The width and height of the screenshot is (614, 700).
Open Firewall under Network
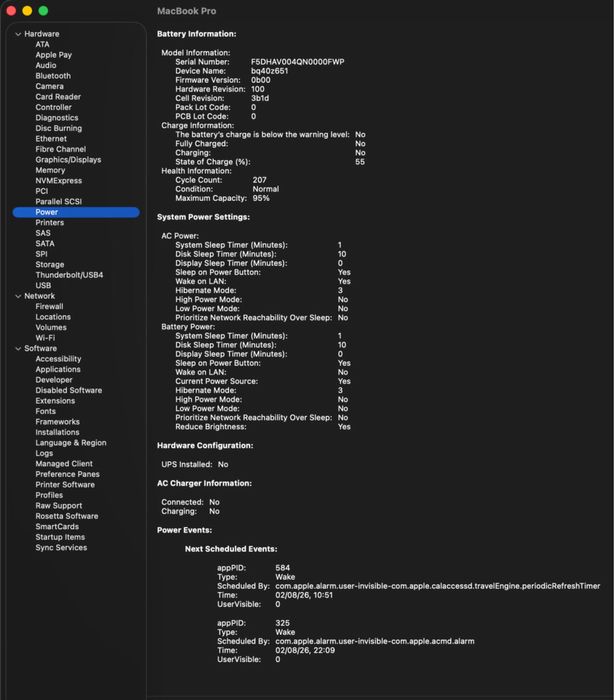click(49, 306)
